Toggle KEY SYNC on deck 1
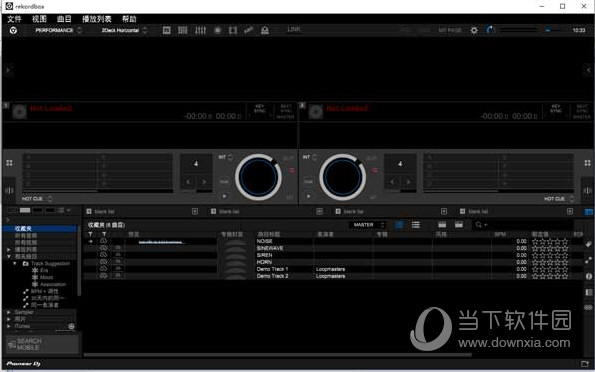Screen dimensions: 595x372 point(260,109)
